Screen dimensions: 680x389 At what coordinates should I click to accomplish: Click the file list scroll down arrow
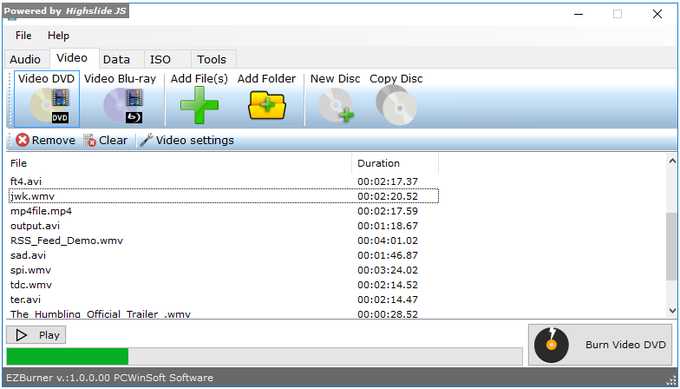click(x=672, y=311)
